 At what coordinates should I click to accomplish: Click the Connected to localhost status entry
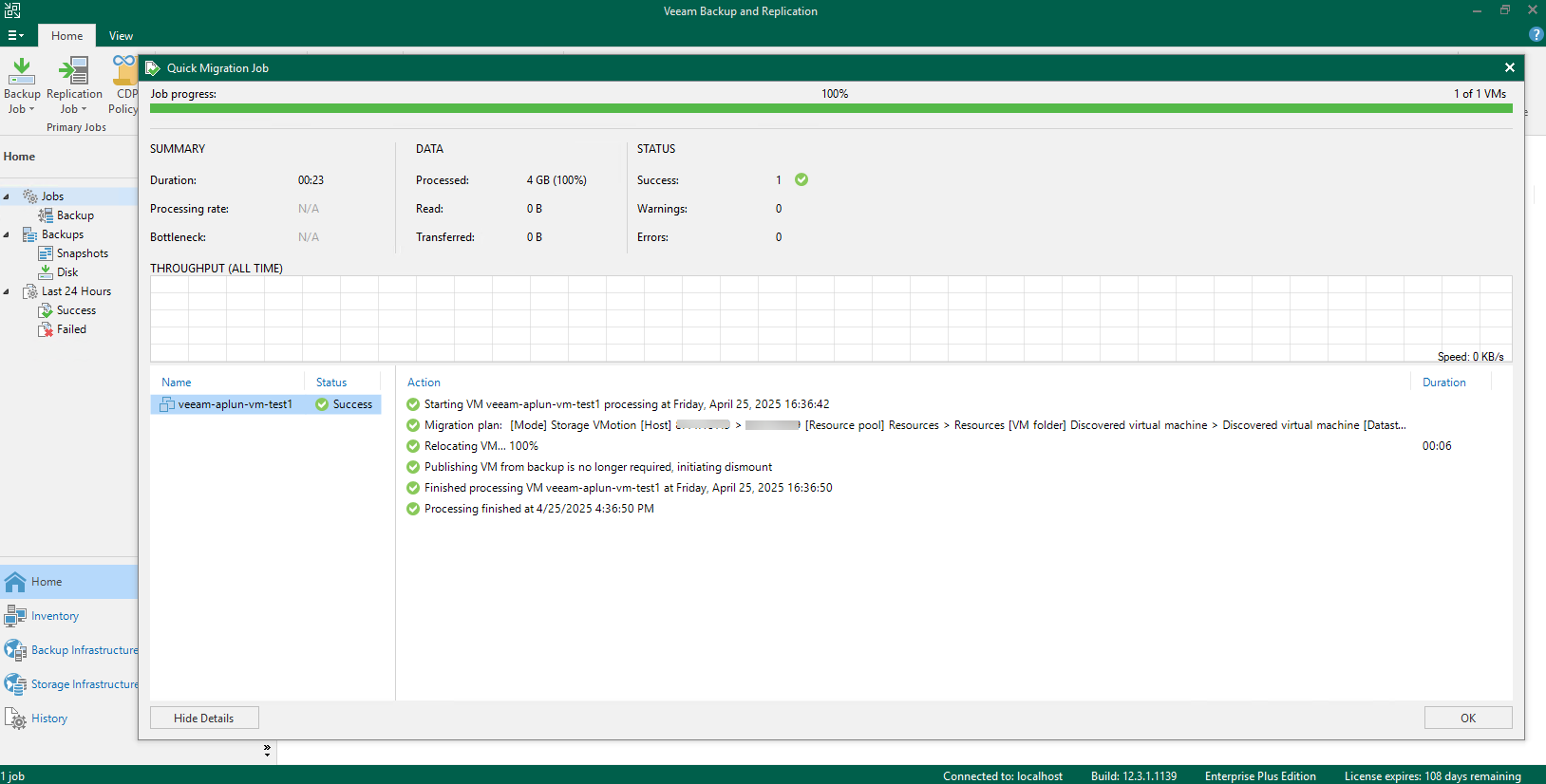click(x=1003, y=776)
